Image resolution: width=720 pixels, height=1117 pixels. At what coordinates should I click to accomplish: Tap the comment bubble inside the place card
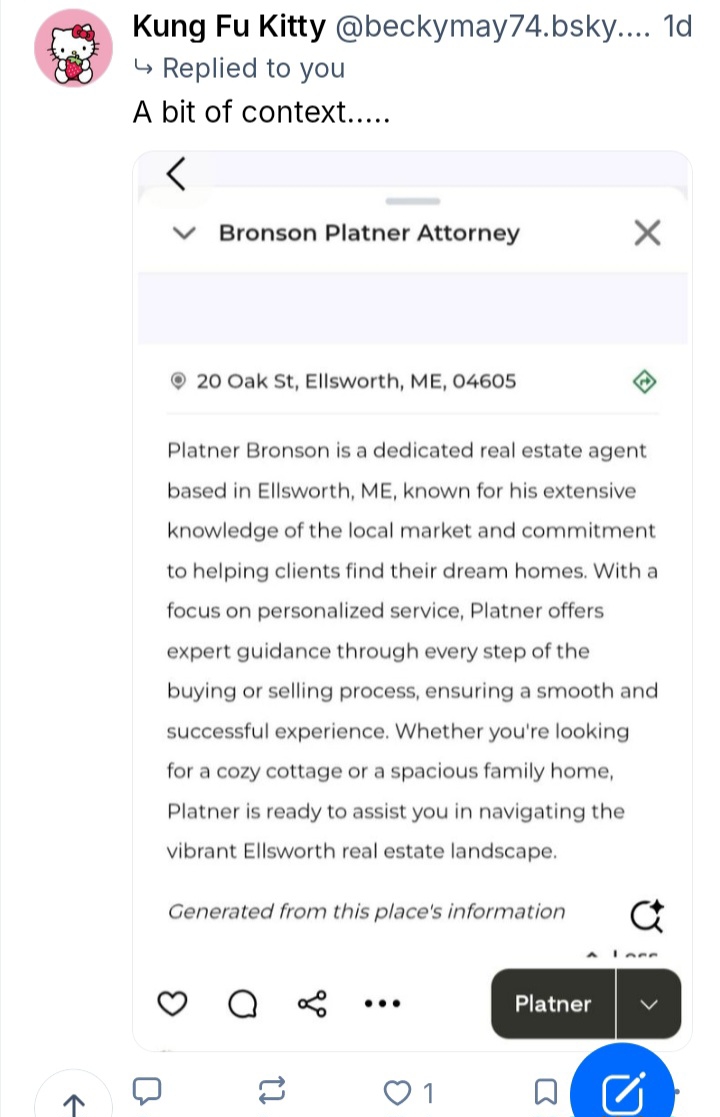click(x=243, y=1004)
